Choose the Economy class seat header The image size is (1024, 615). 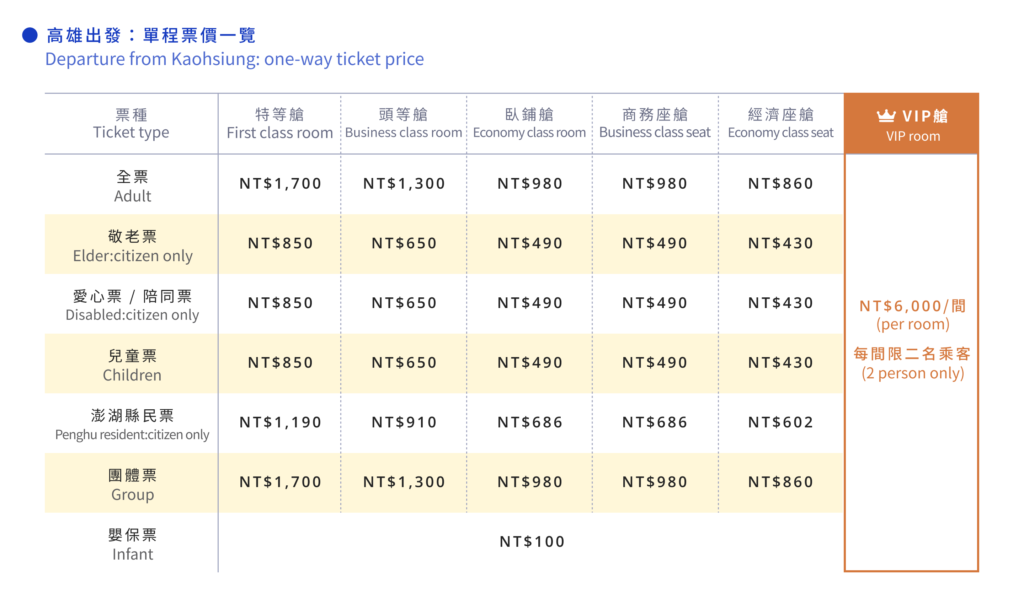pyautogui.click(x=780, y=124)
